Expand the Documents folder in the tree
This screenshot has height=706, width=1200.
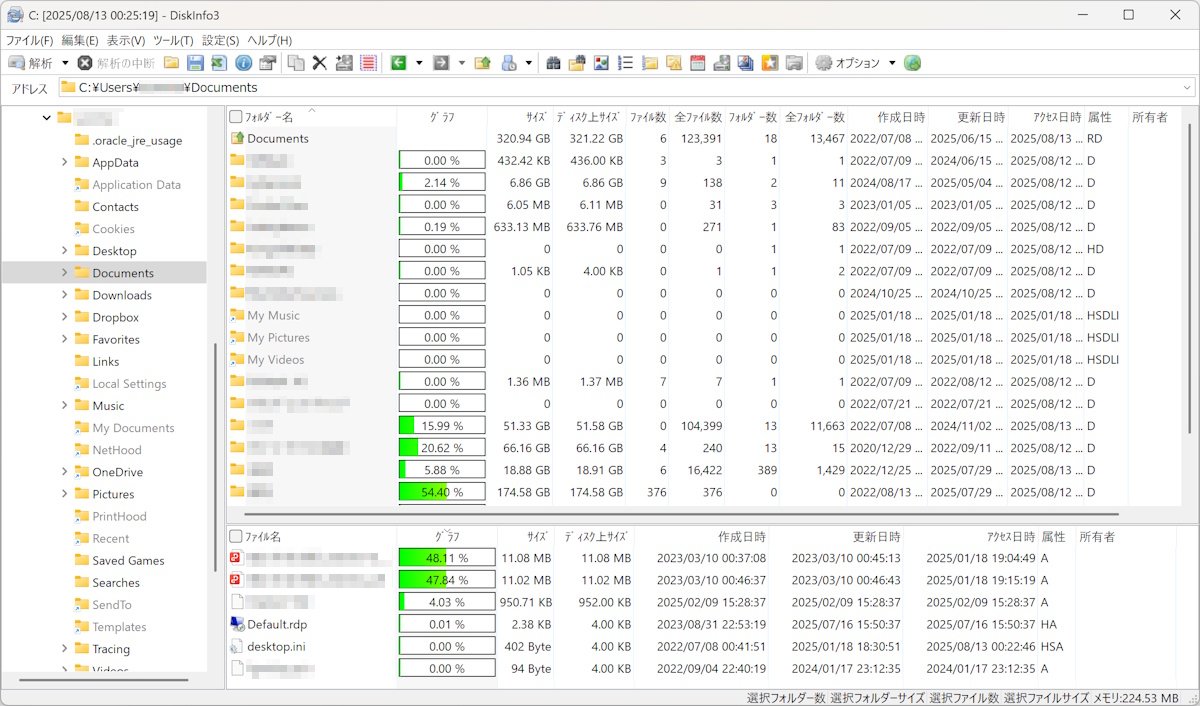click(66, 272)
